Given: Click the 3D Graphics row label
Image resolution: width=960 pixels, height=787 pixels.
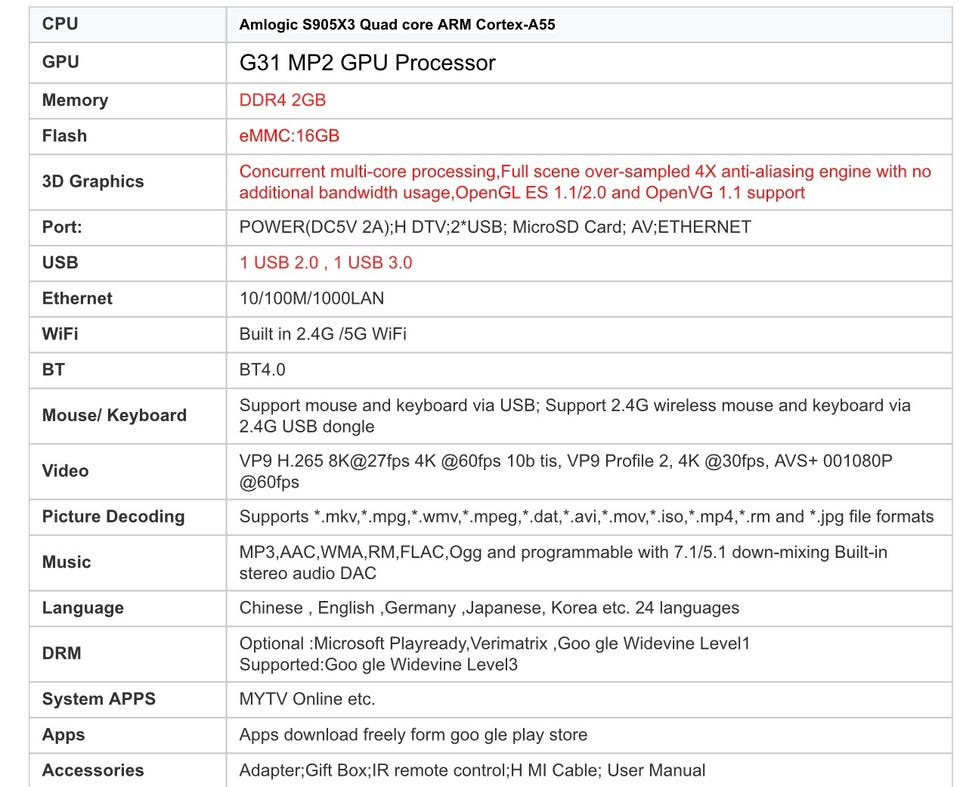Looking at the screenshot, I should tap(93, 181).
